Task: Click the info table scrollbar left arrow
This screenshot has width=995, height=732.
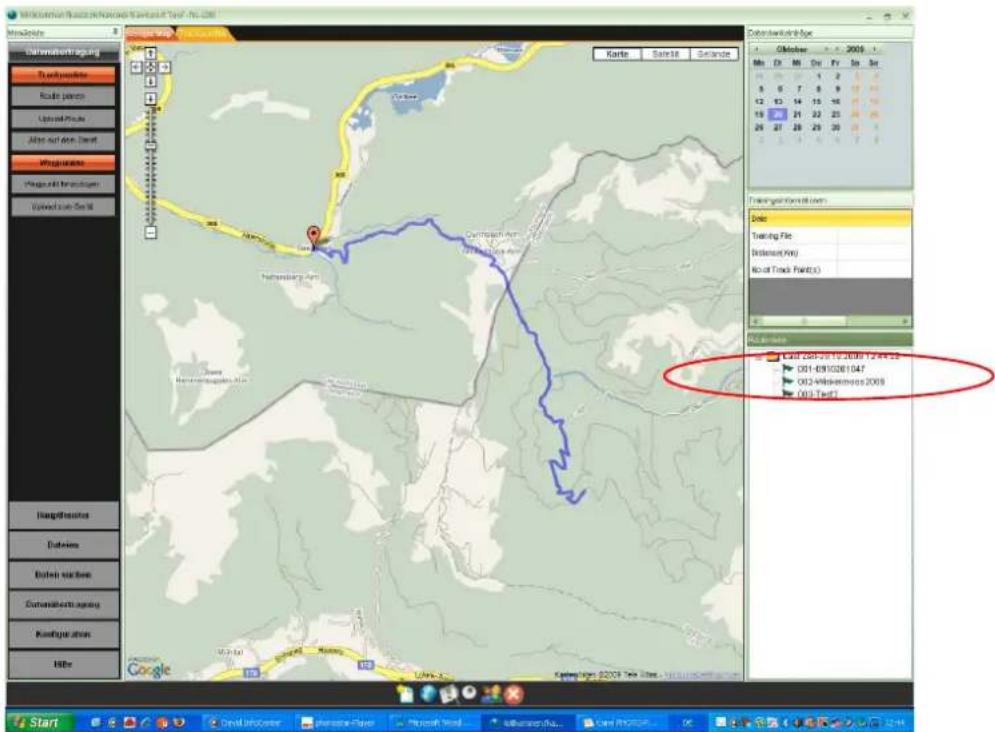Action: tap(755, 322)
